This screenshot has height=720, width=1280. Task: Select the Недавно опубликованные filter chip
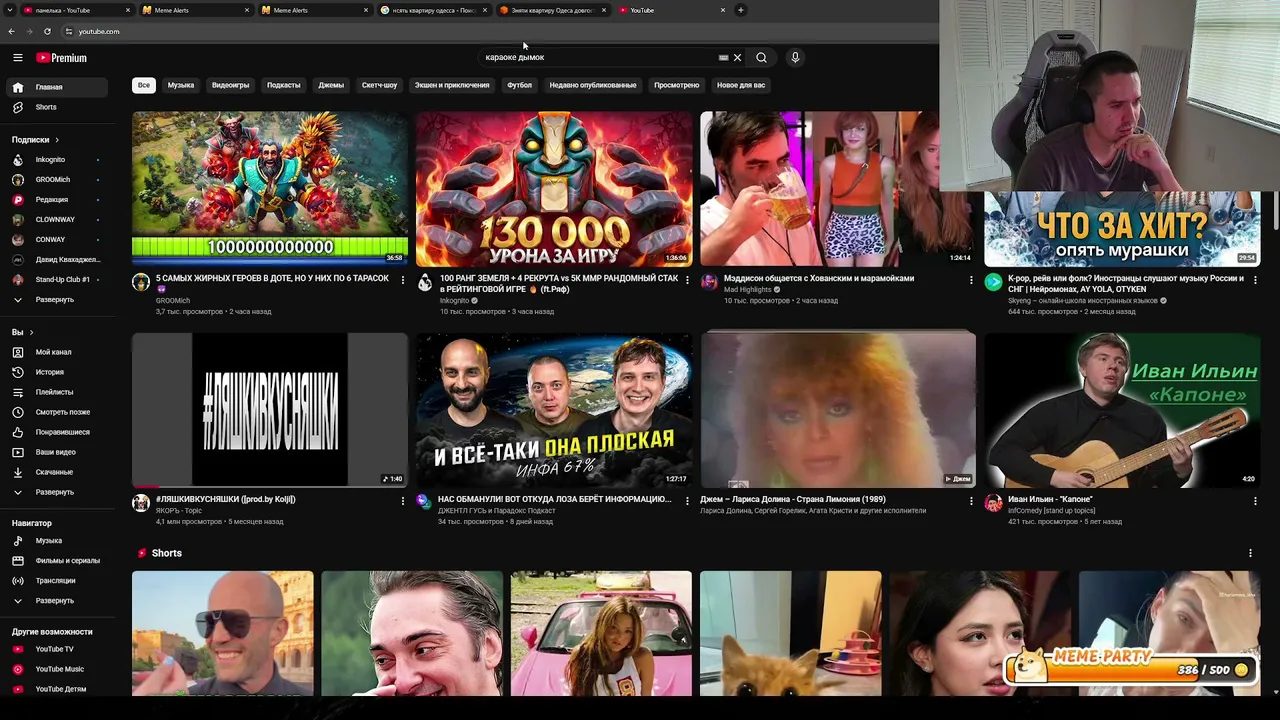click(x=592, y=85)
